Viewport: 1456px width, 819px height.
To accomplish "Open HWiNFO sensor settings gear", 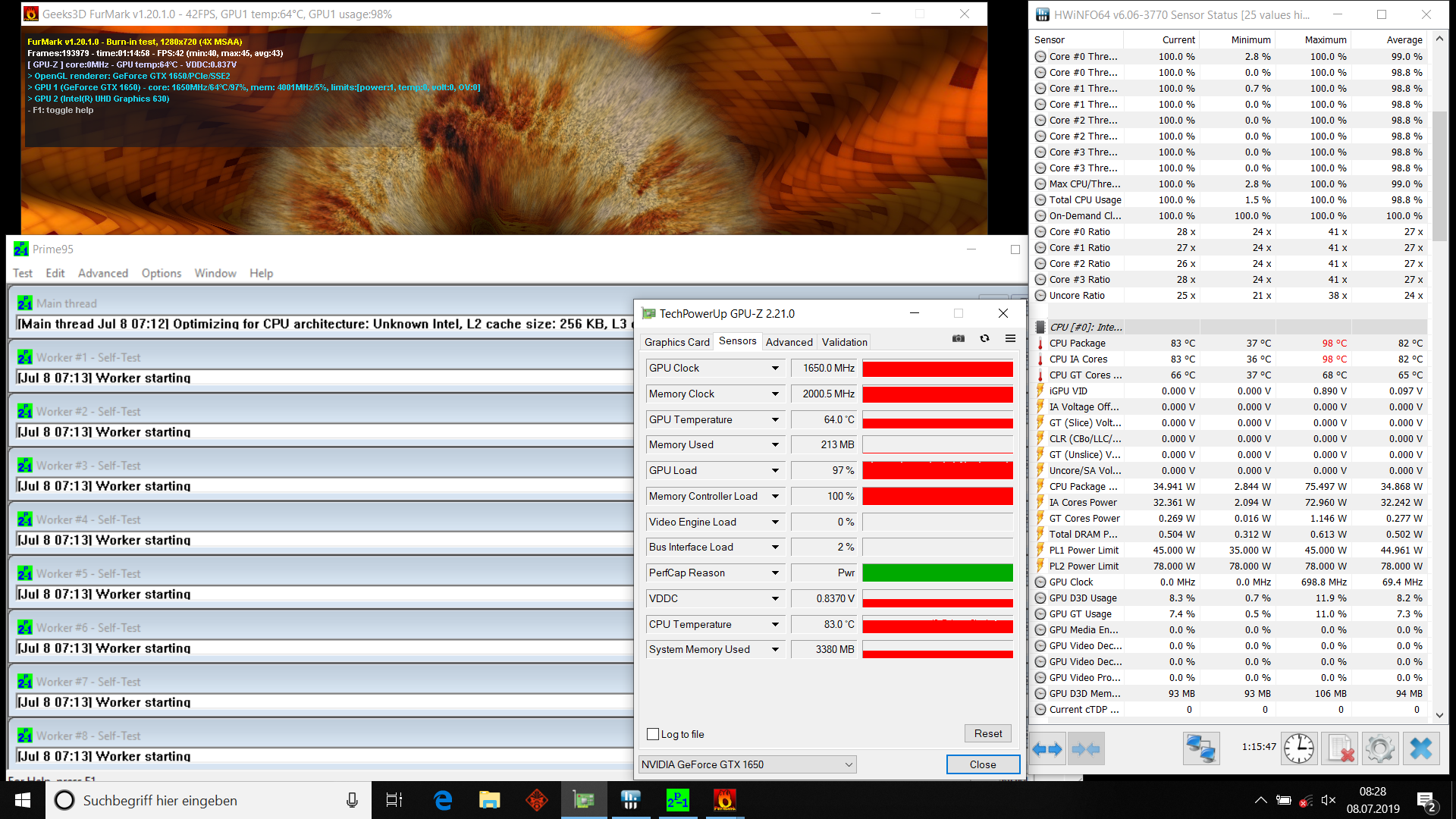I will tap(1379, 749).
